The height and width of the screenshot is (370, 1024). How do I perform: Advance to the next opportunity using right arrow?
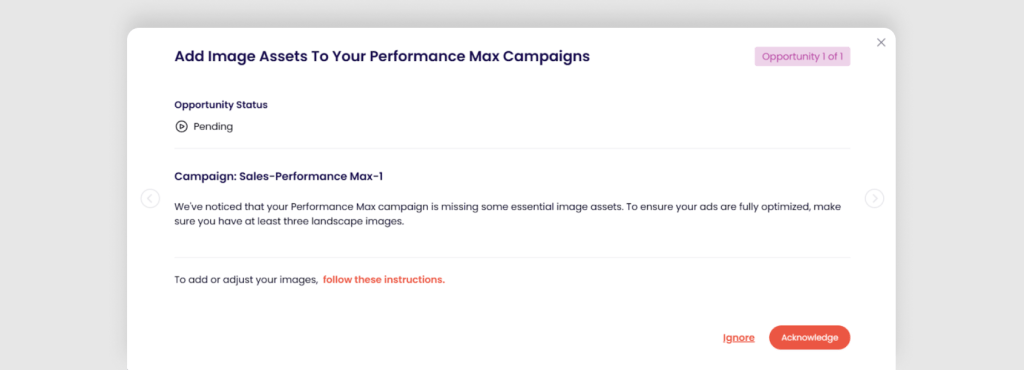[x=874, y=198]
